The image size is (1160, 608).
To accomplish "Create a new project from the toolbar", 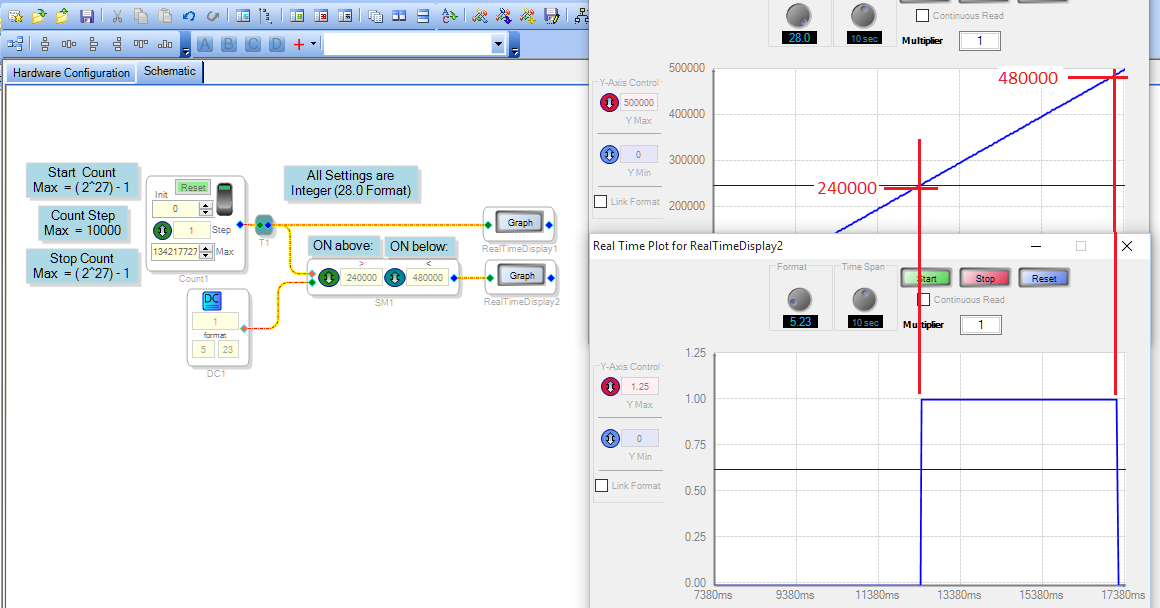I will (15, 16).
